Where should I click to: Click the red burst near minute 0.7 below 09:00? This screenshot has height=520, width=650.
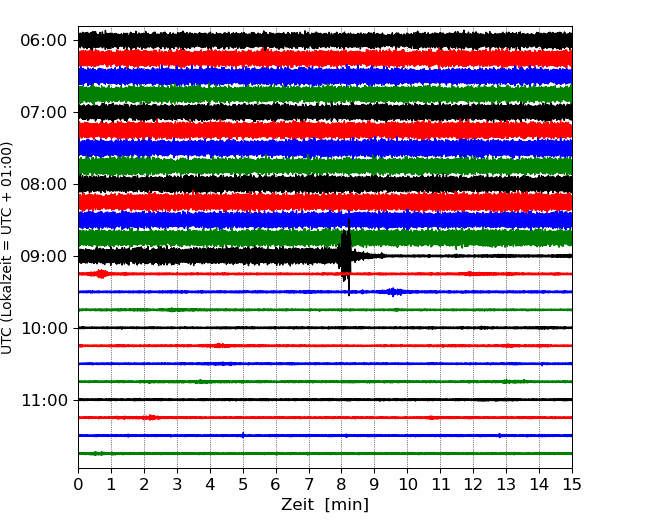[102, 274]
